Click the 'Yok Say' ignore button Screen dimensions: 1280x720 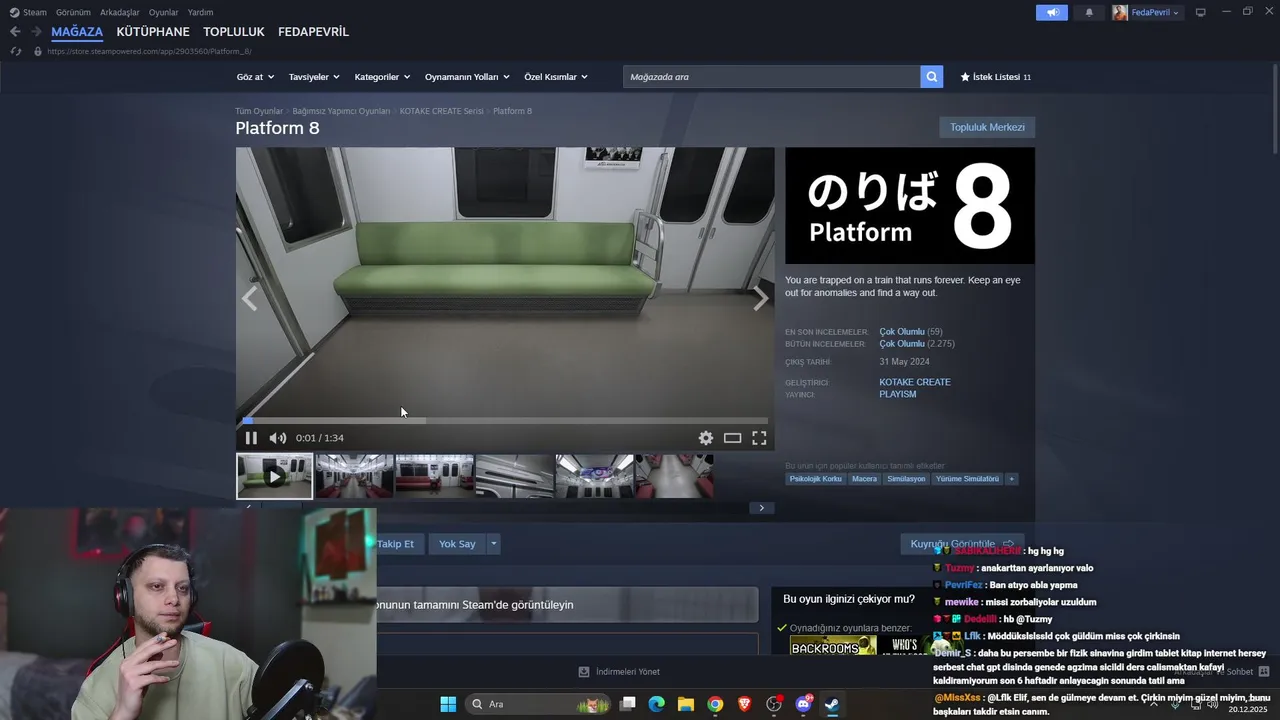pos(457,544)
